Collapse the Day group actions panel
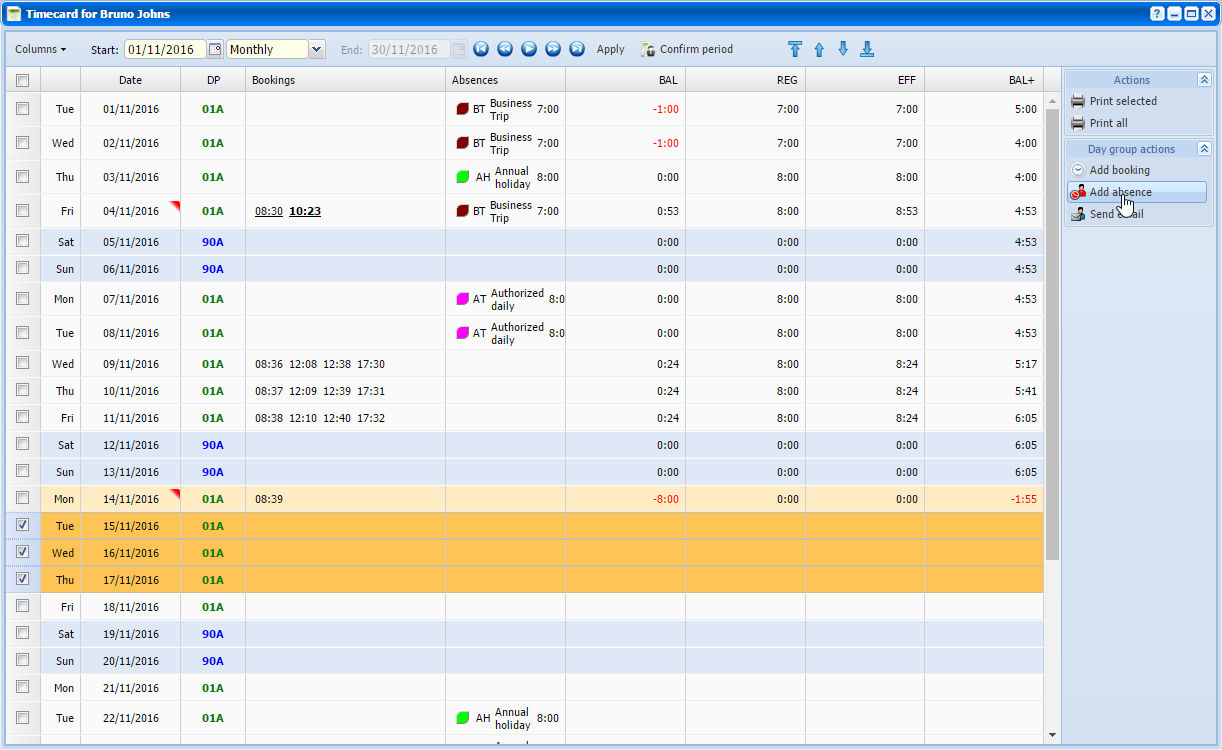 coord(1204,149)
